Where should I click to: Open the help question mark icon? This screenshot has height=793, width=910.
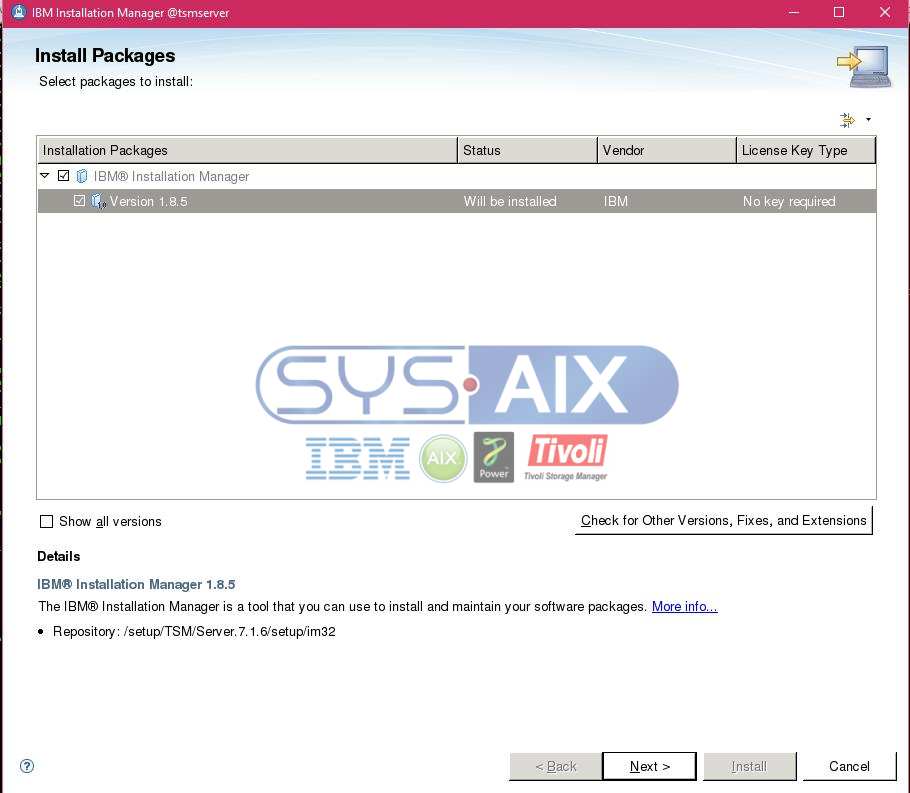coord(27,766)
